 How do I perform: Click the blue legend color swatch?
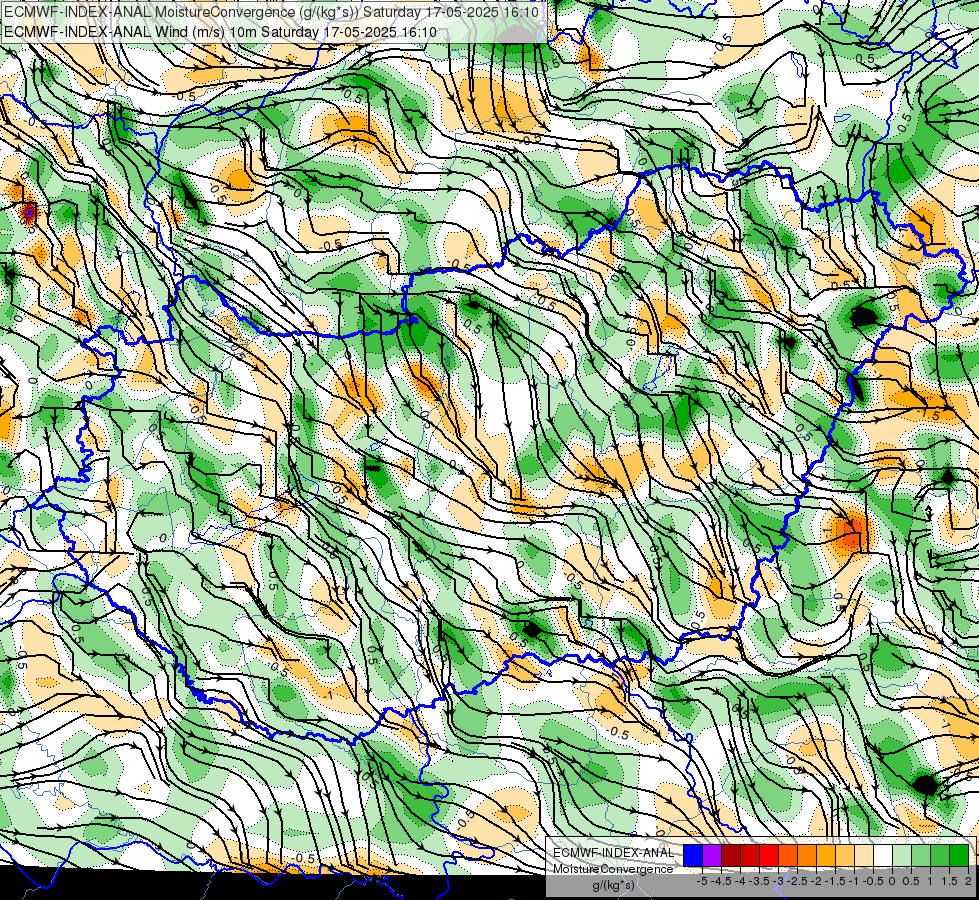693,856
